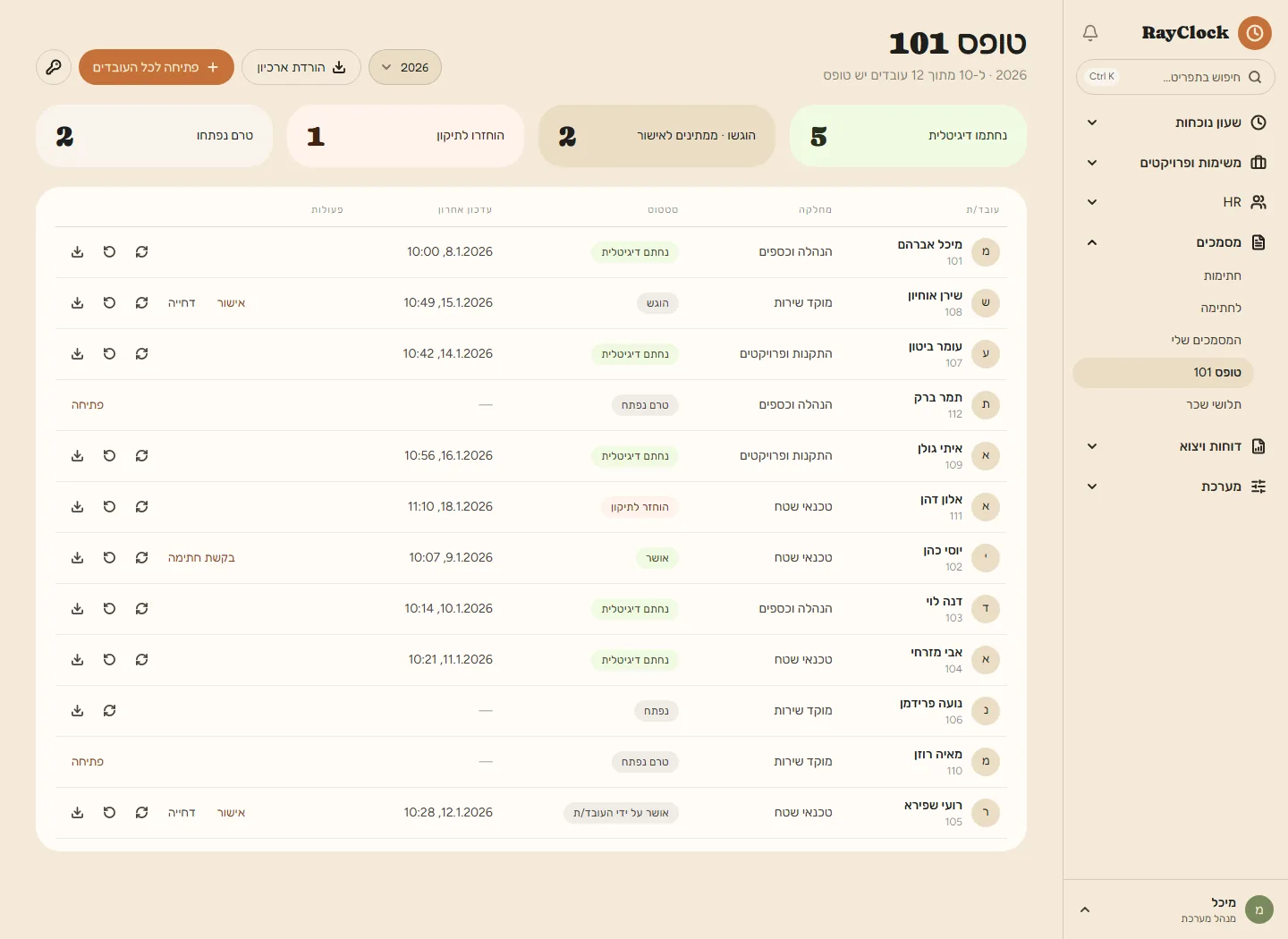
Task: Click the הורדת ארכיון button
Action: click(301, 67)
